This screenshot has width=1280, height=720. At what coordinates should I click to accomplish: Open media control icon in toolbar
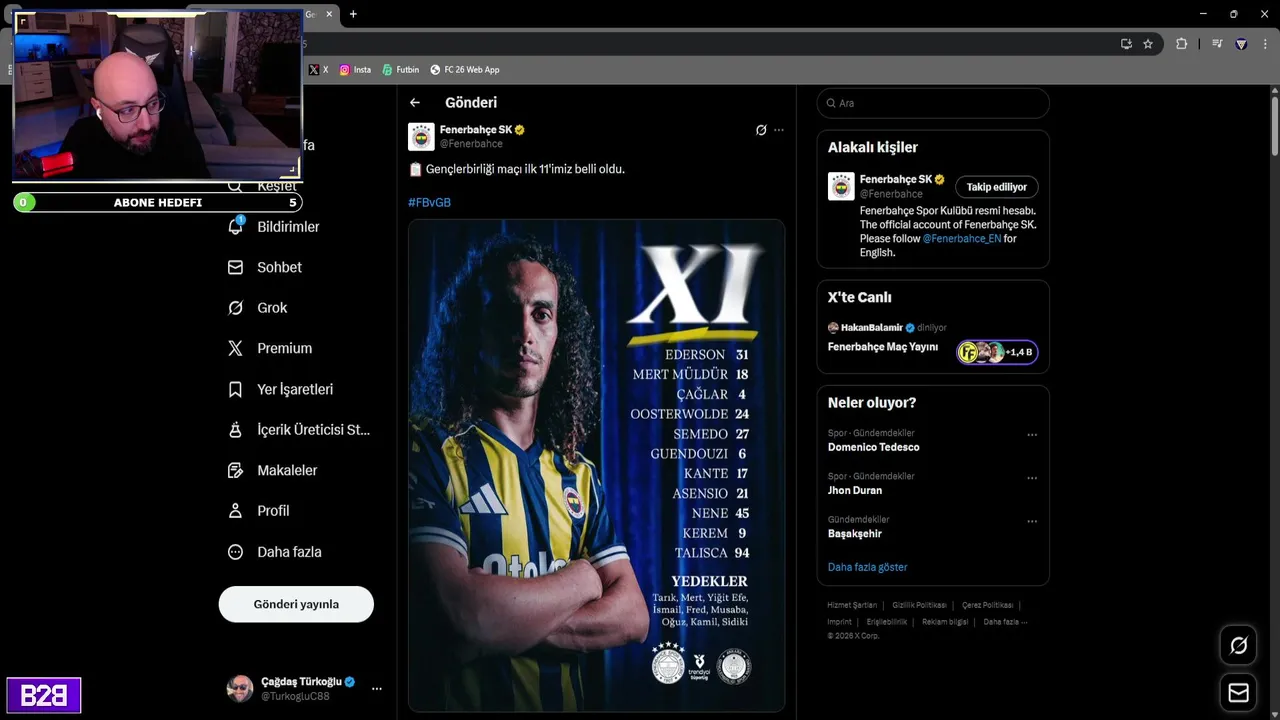pos(1217,44)
